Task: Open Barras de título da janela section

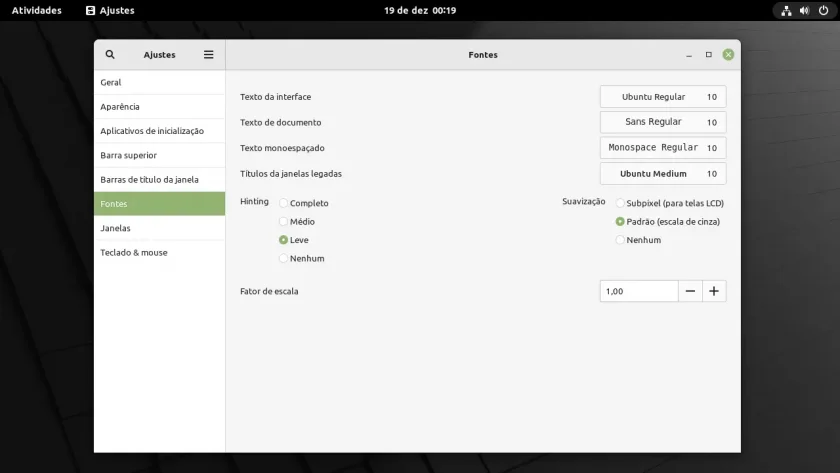Action: pyautogui.click(x=160, y=179)
